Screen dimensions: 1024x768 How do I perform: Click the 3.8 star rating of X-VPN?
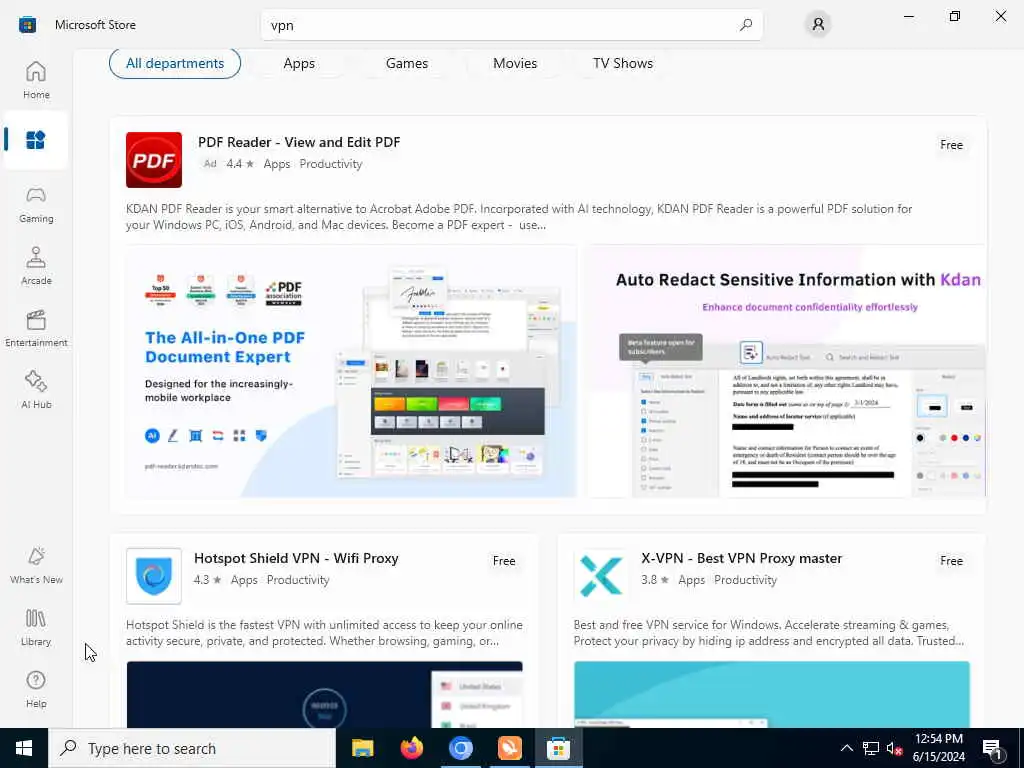[655, 580]
